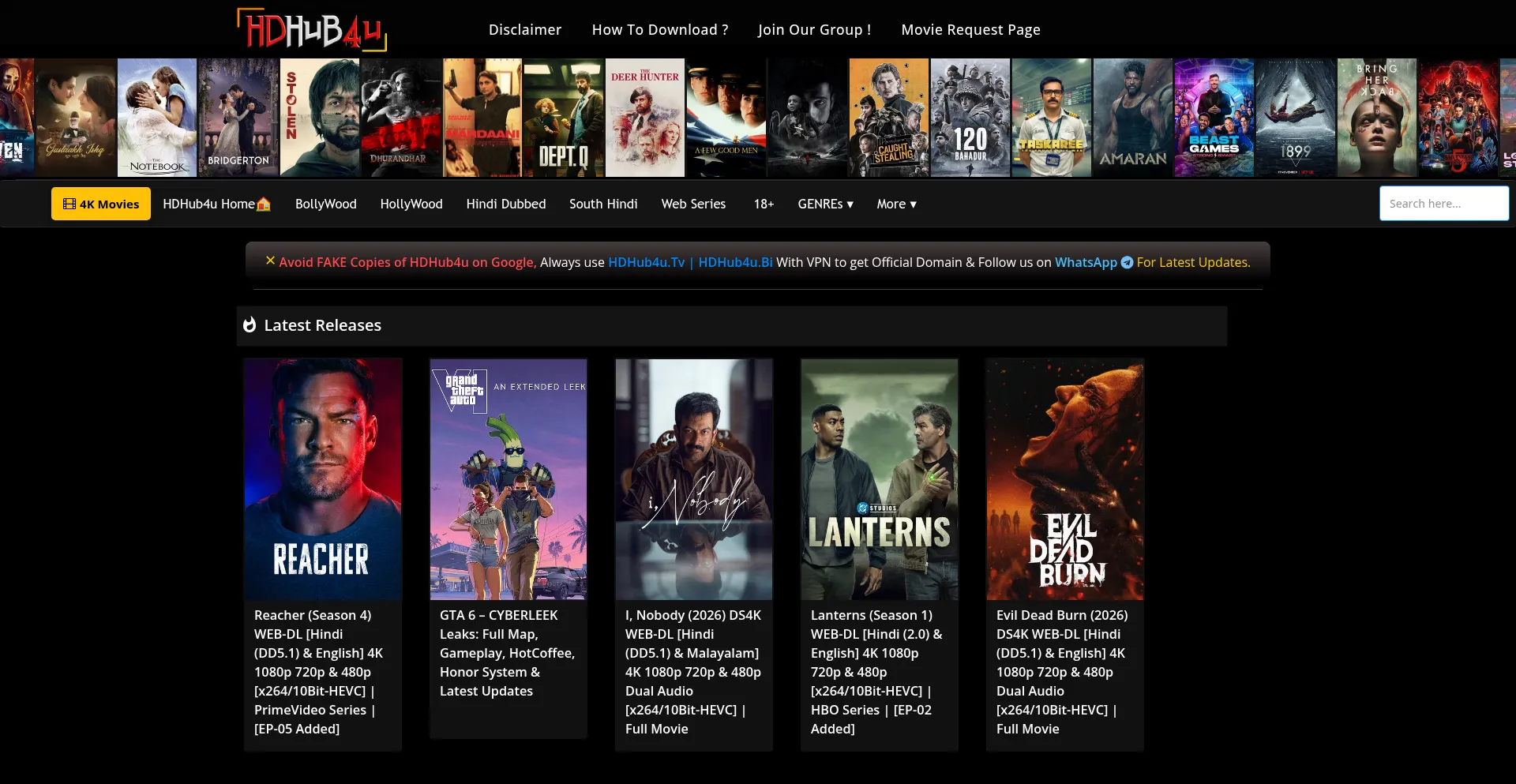This screenshot has height=784, width=1516.
Task: Open the Web Series category
Action: coord(693,204)
